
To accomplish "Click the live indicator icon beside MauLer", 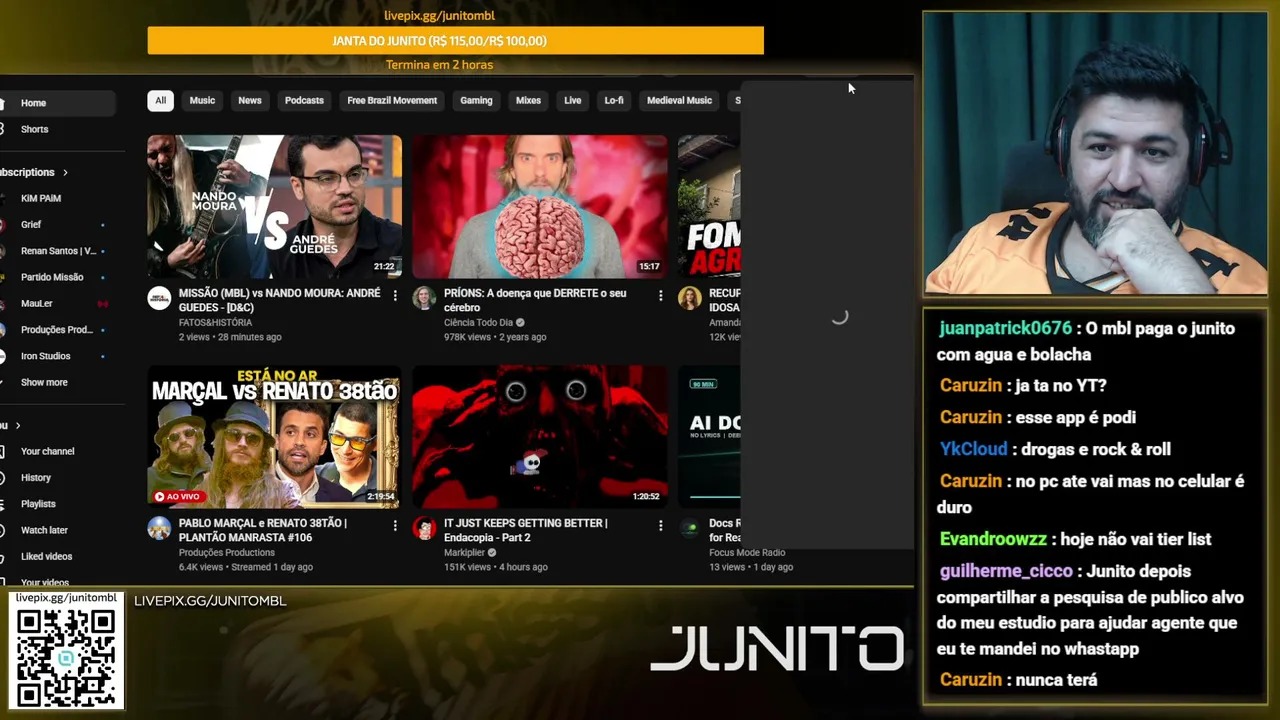I will coord(102,303).
